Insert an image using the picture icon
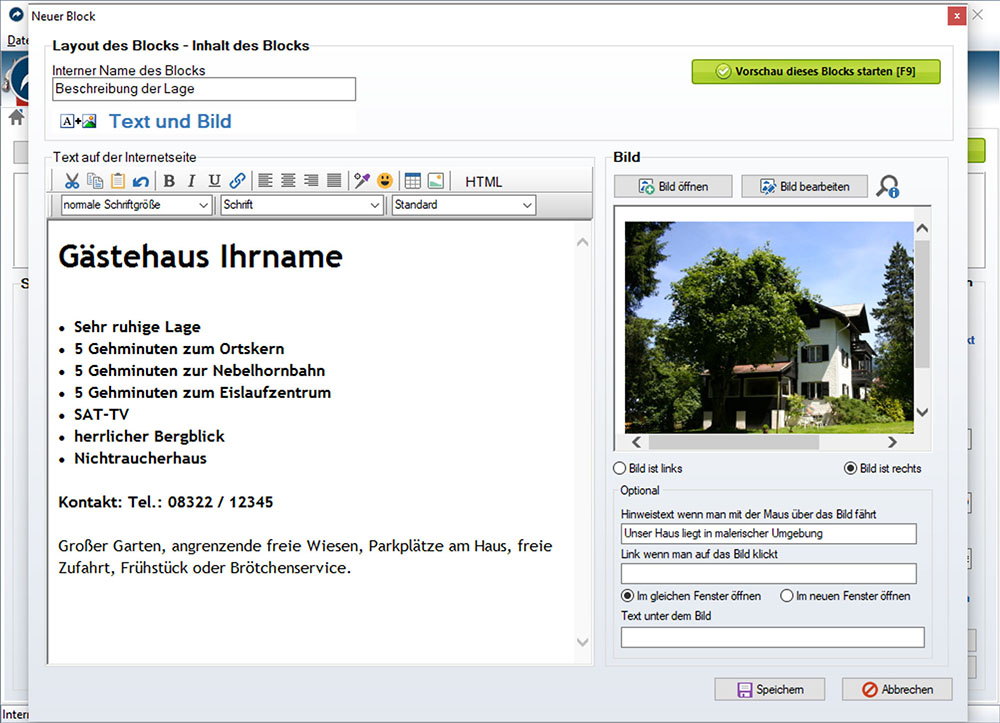The height and width of the screenshot is (723, 1000). click(x=436, y=181)
